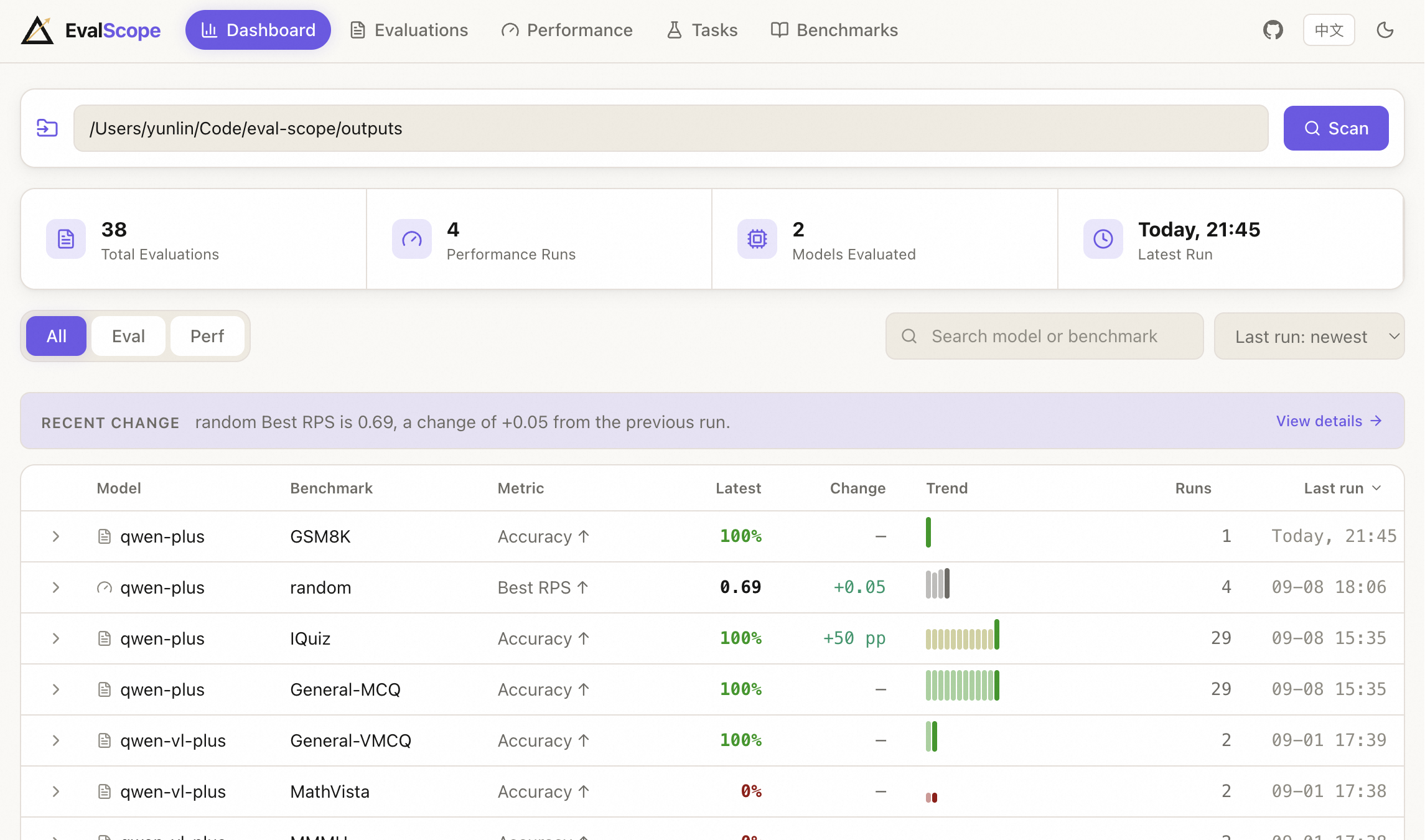Screen dimensions: 1425x840
Task: Go to the Evaluations tab
Action: click(x=409, y=30)
